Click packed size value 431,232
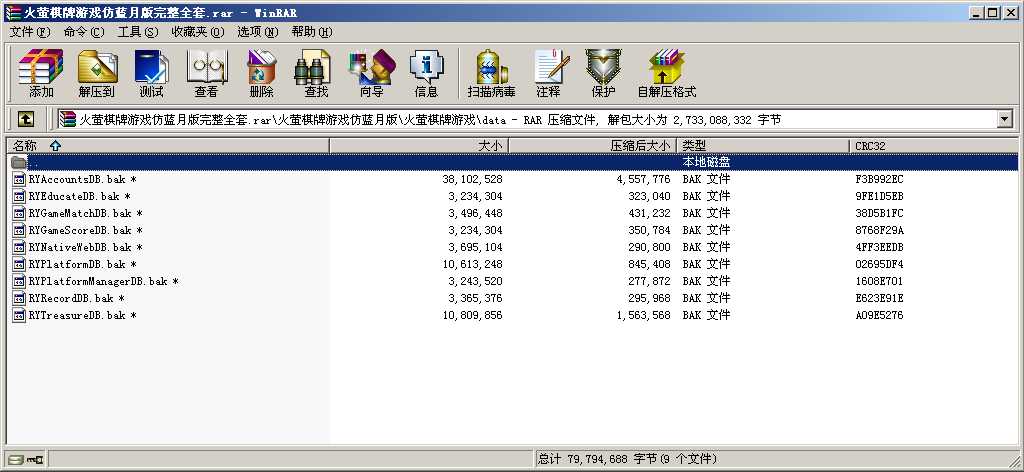Screen dimensions: 1024x472 [649, 213]
